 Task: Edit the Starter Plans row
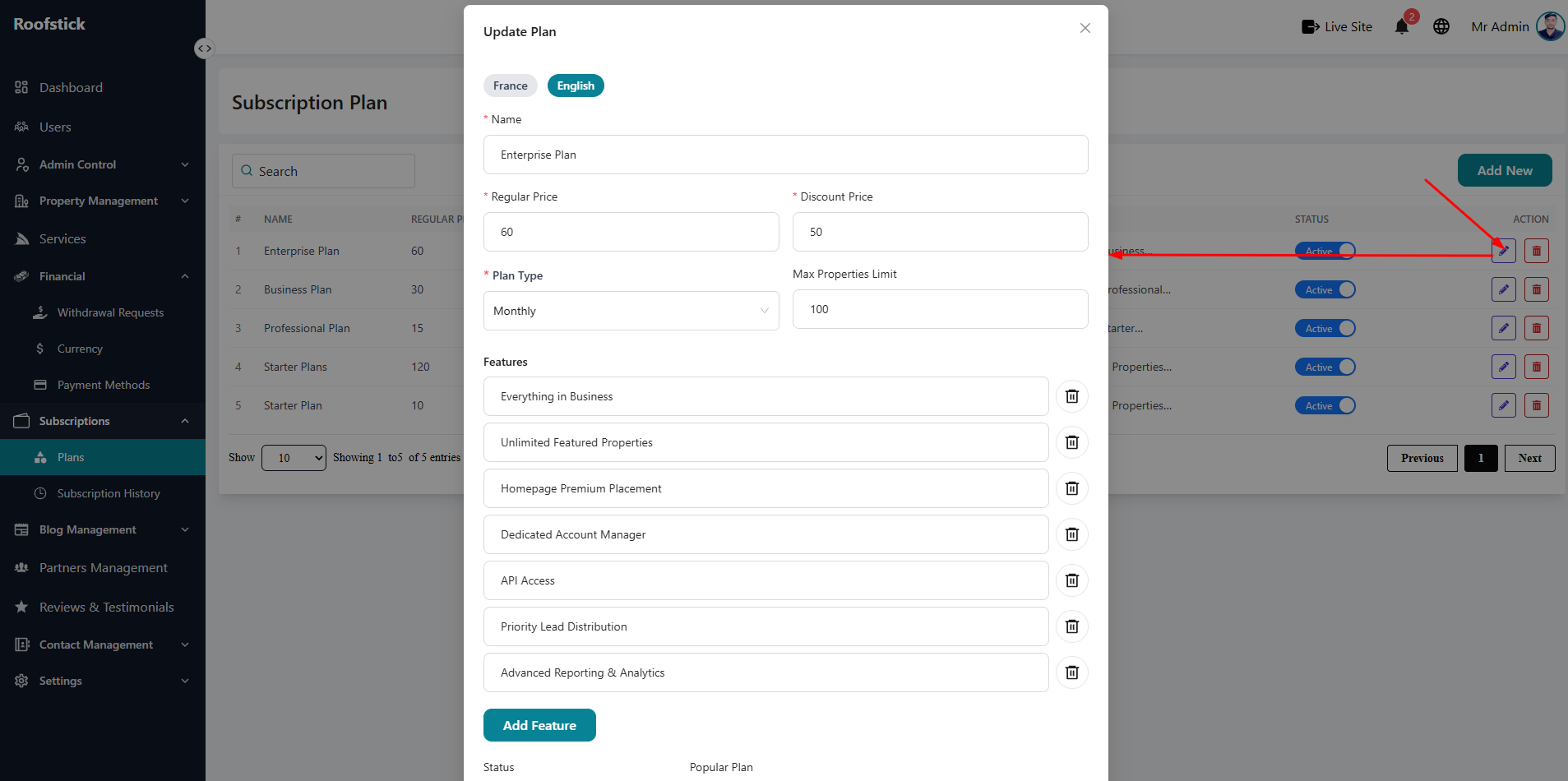coord(1504,367)
